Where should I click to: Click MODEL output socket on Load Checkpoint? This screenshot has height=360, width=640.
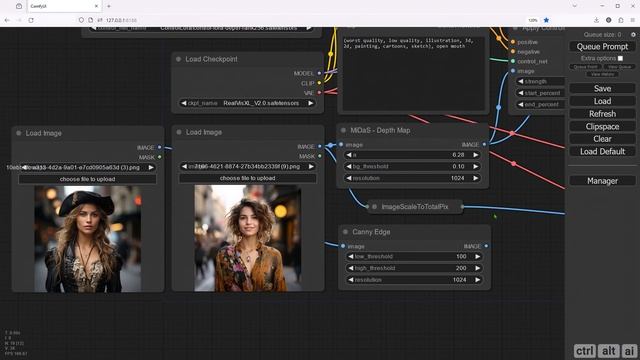[x=319, y=73]
